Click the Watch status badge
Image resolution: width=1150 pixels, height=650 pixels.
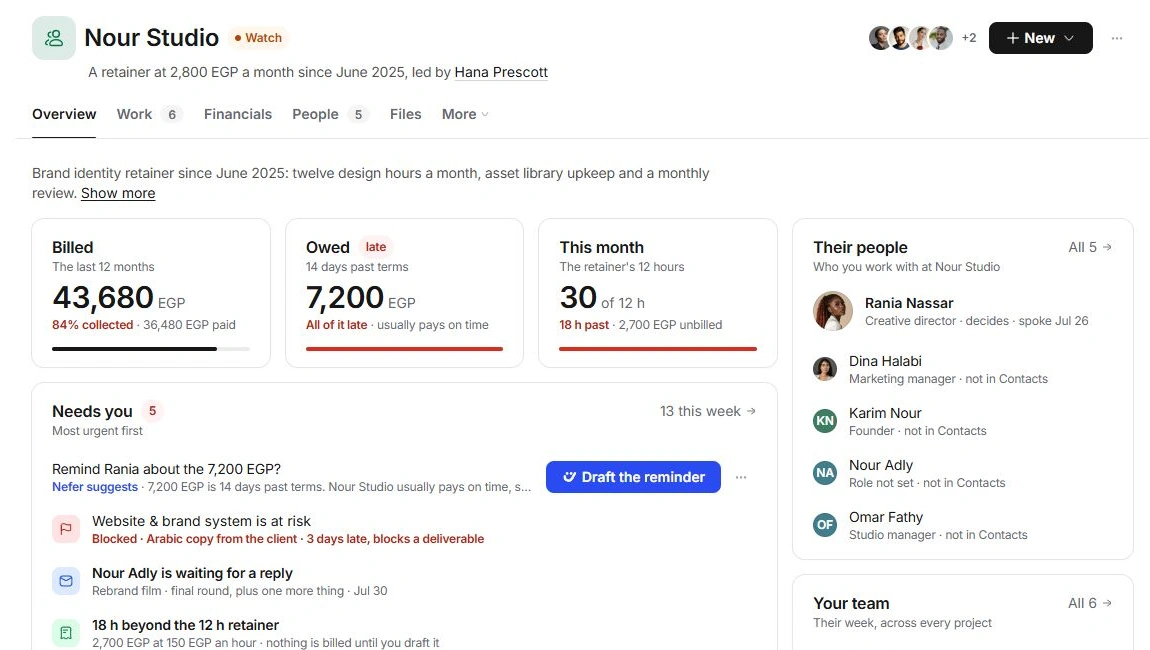[x=258, y=38]
